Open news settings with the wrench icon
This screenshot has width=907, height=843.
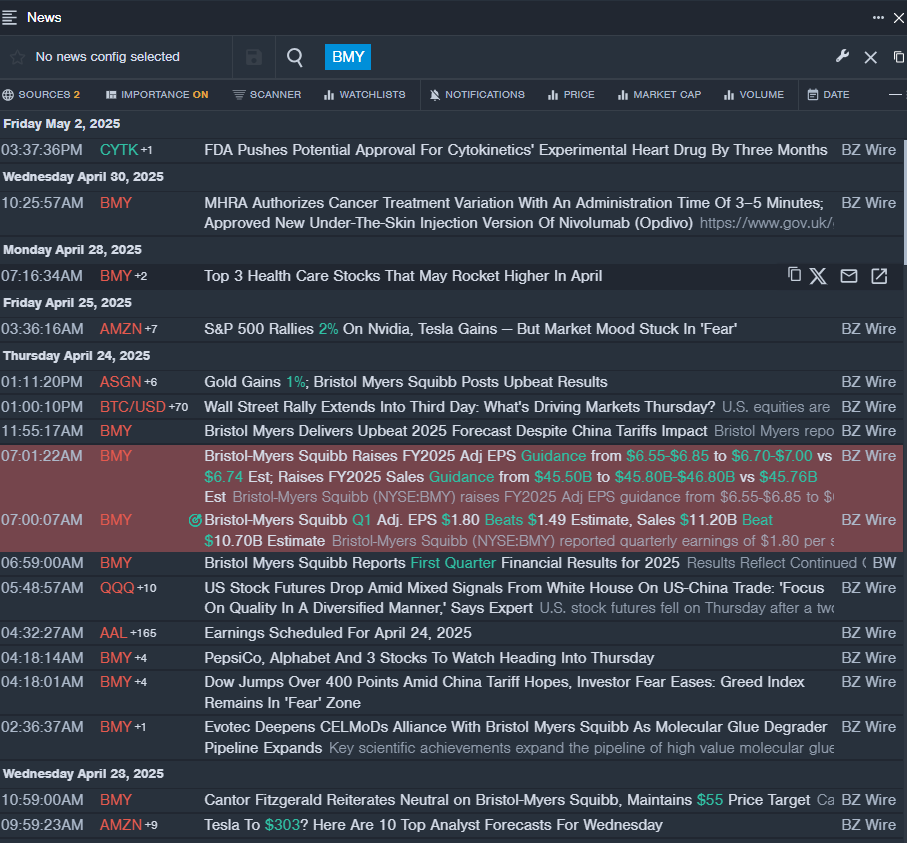842,56
